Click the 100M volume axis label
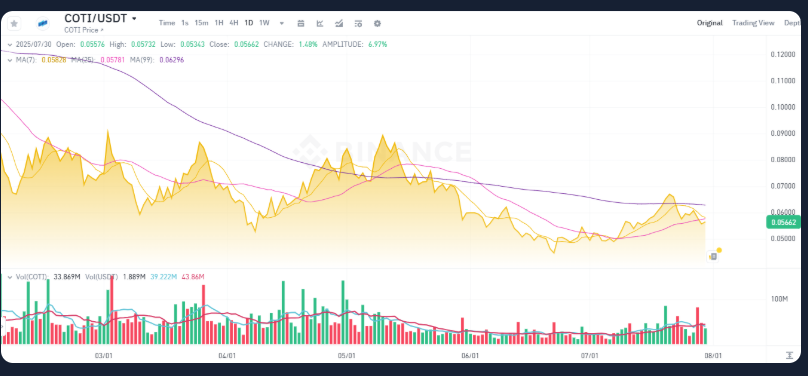 tap(779, 299)
